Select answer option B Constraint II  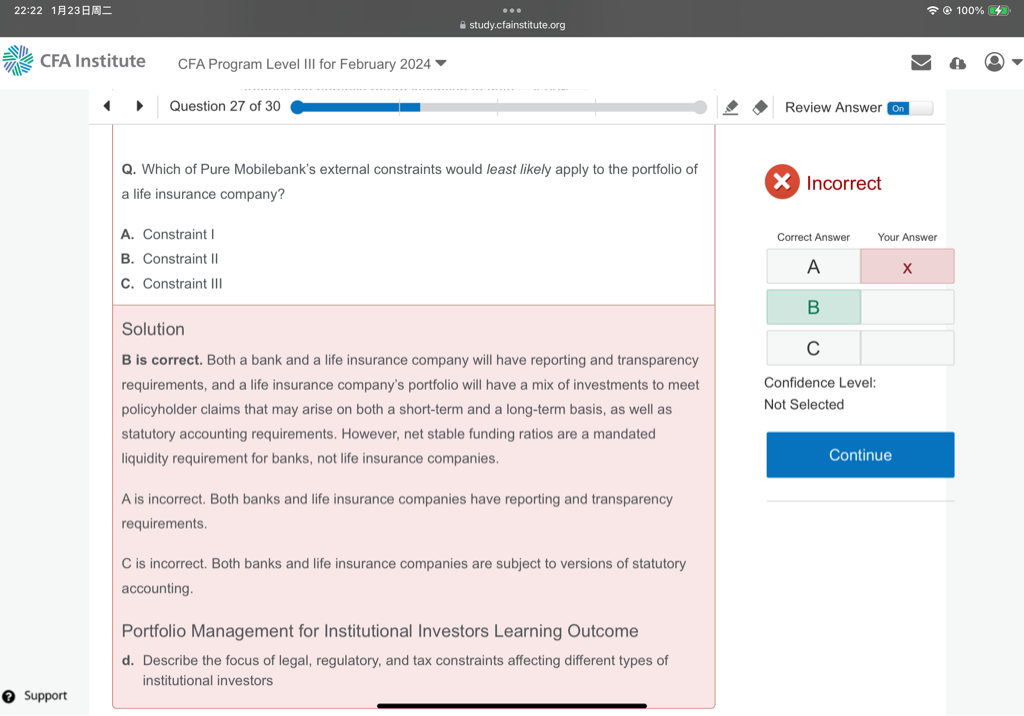[x=180, y=258]
